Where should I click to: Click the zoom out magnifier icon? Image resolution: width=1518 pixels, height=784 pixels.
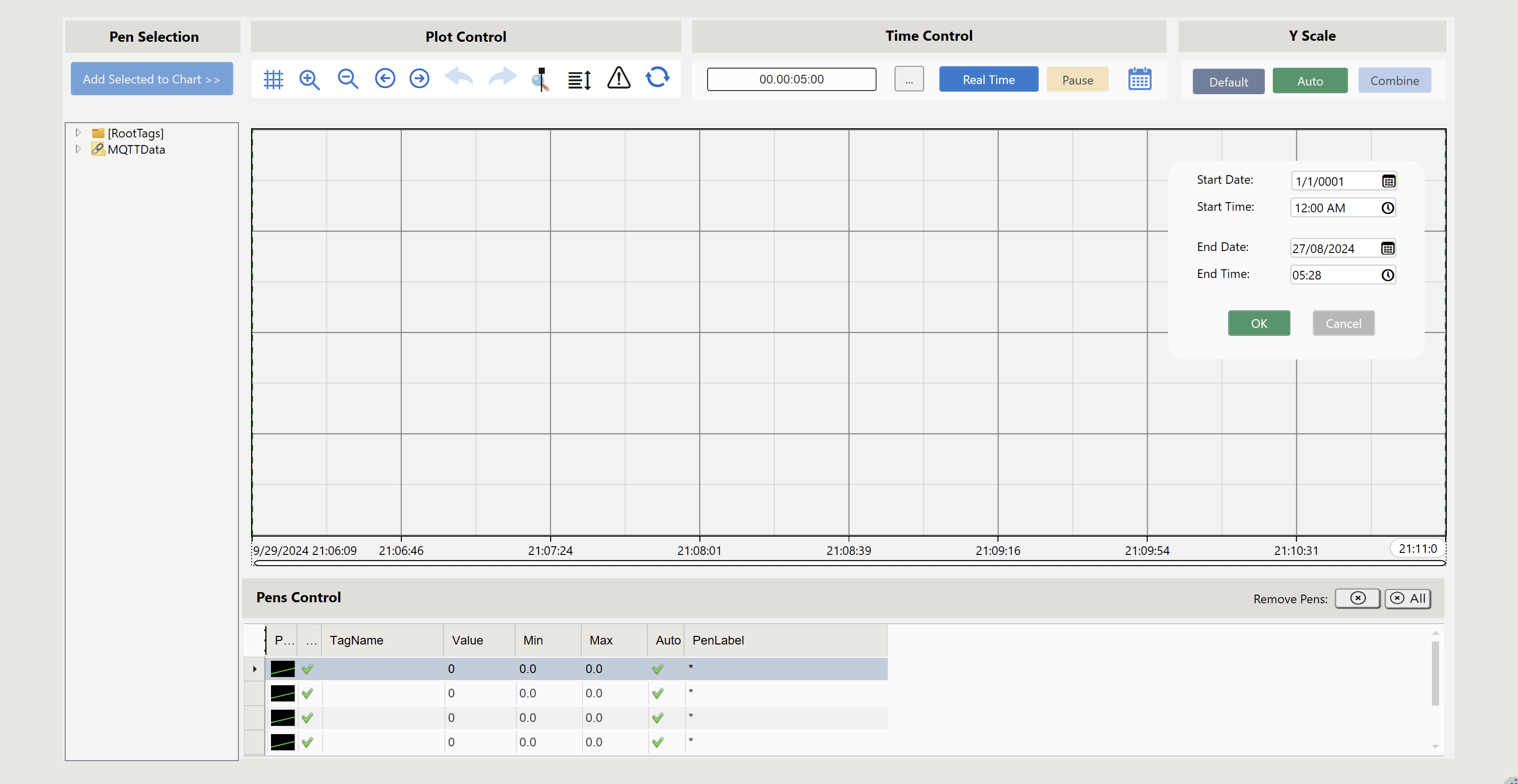(x=348, y=79)
